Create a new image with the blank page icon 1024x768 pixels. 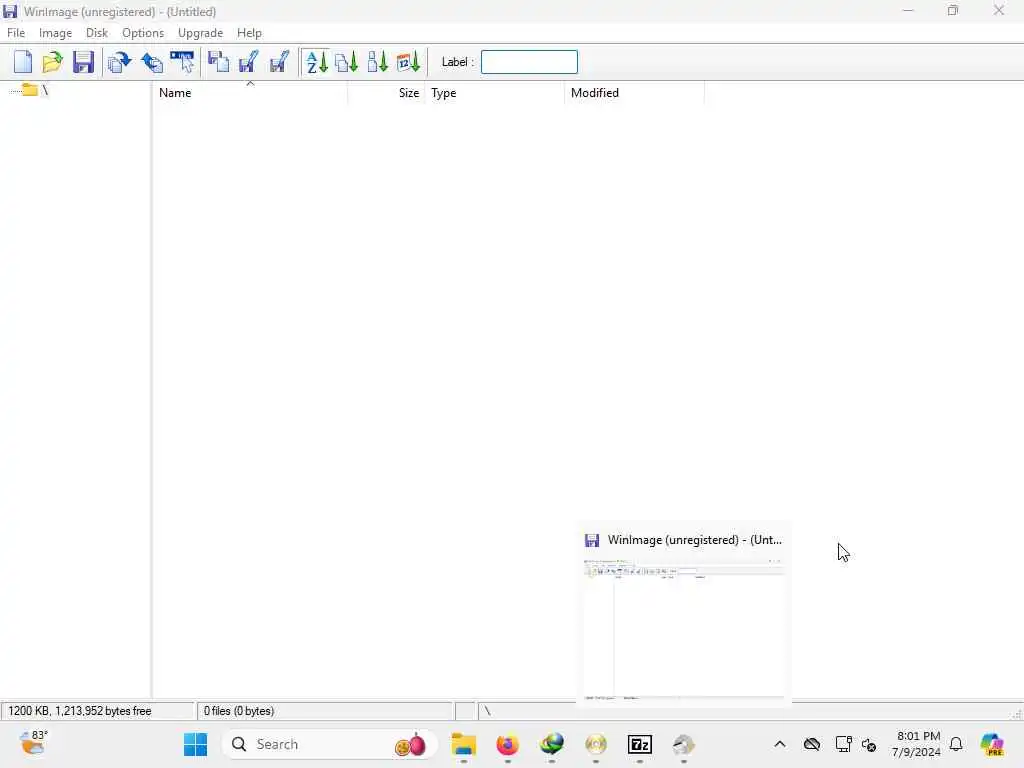click(x=23, y=62)
